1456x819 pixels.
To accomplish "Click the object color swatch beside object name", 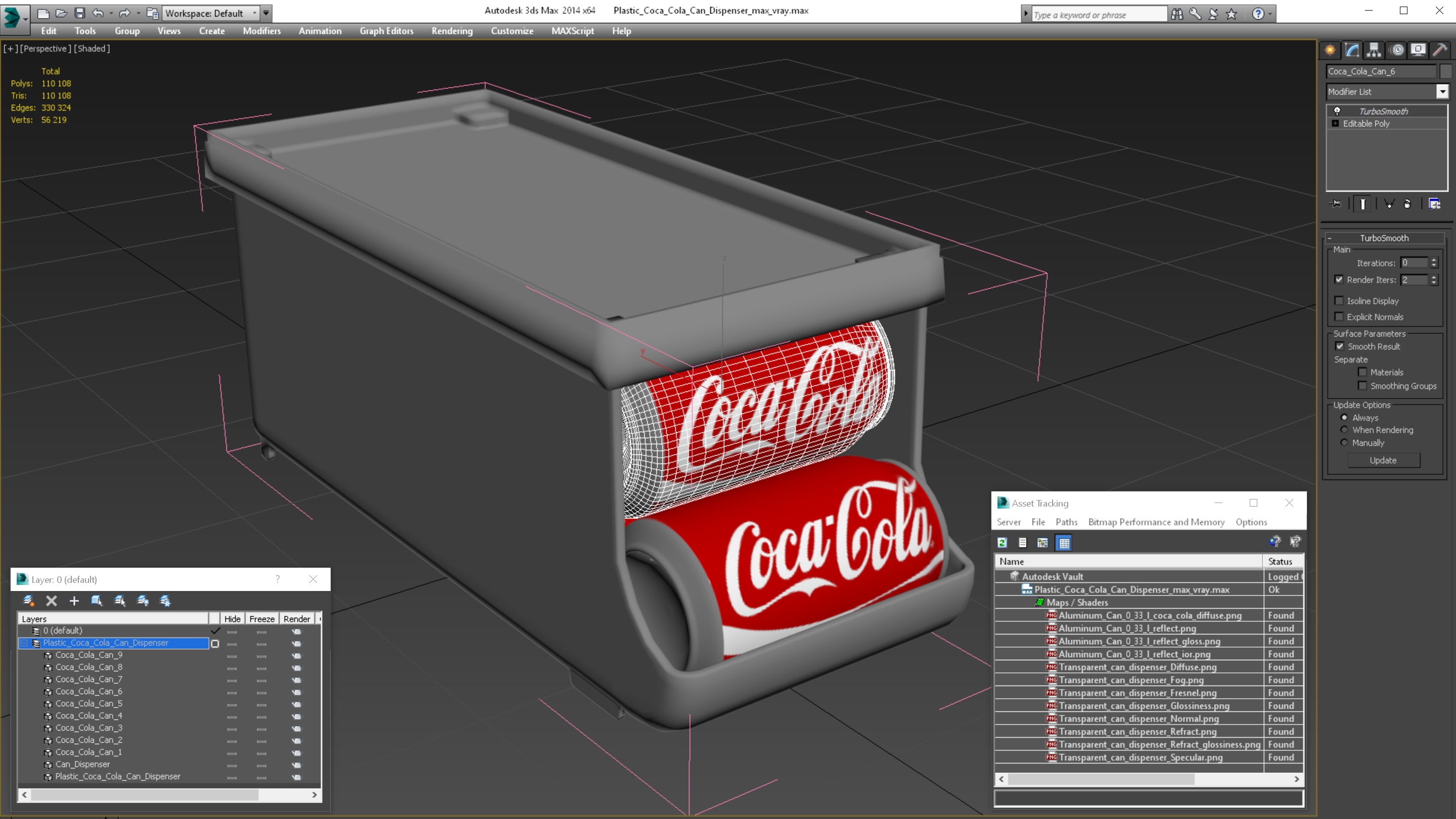I will (x=1446, y=71).
